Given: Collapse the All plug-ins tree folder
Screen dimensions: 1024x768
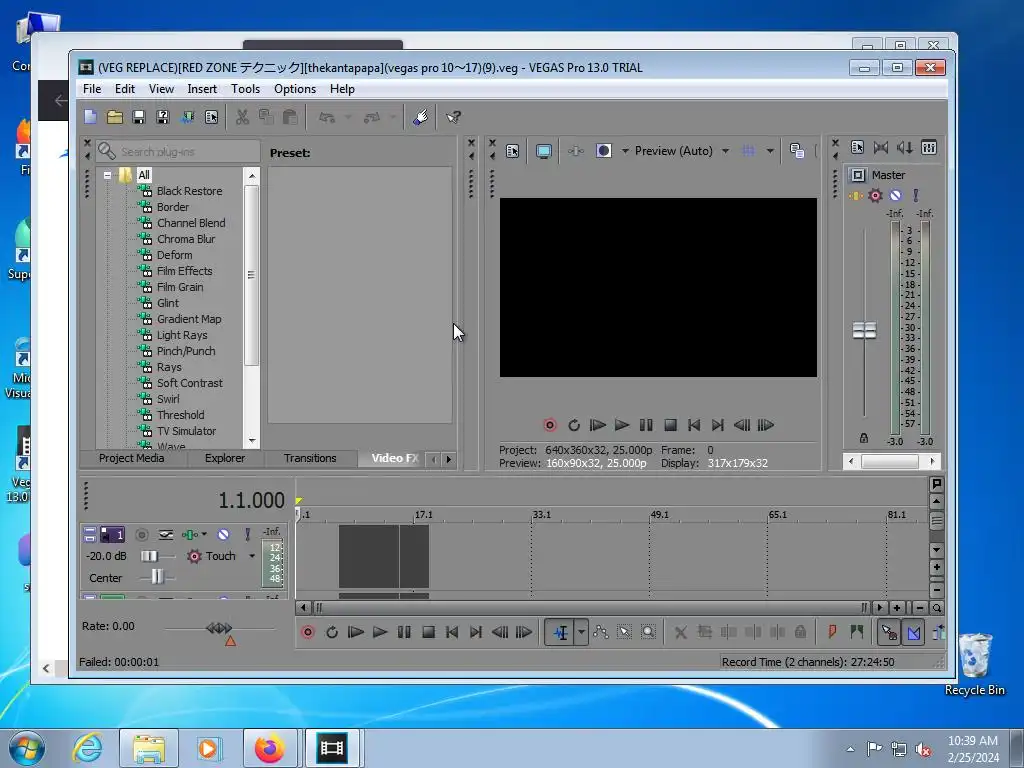Looking at the screenshot, I should click(107, 175).
